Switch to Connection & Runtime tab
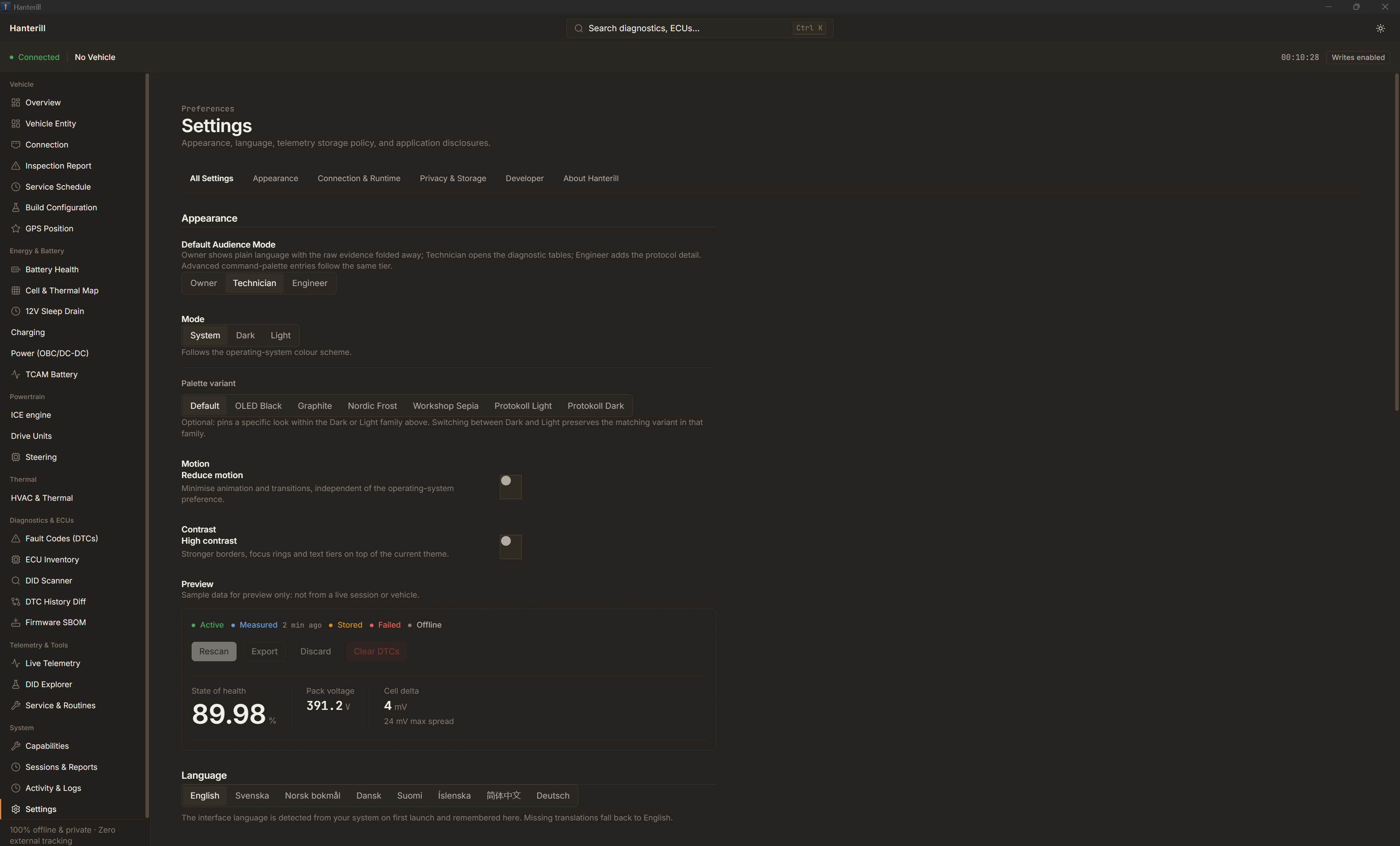This screenshot has width=1400, height=846. [x=359, y=178]
